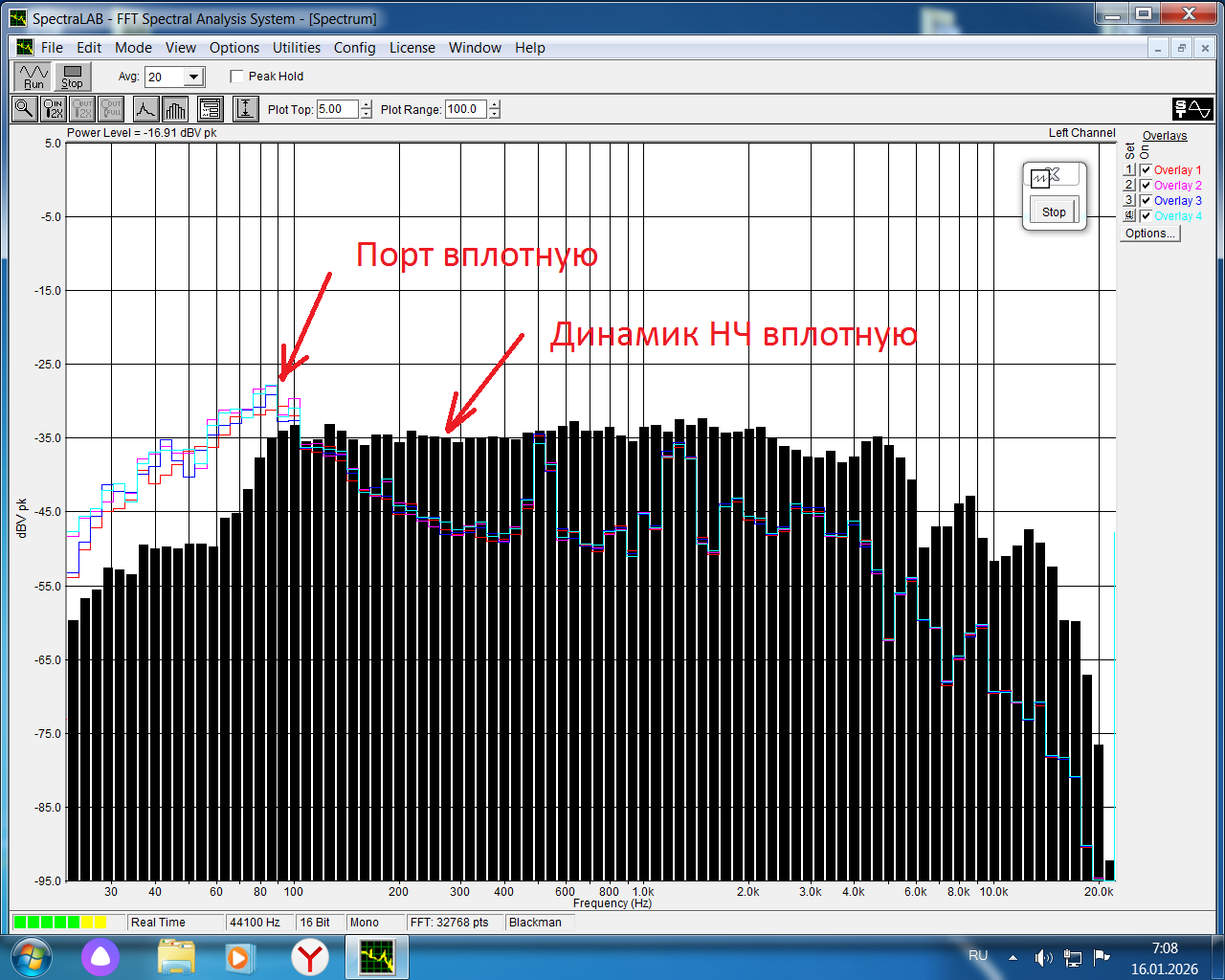This screenshot has width=1225, height=980.
Task: Show hidden system tray icons
Action: tap(1013, 957)
